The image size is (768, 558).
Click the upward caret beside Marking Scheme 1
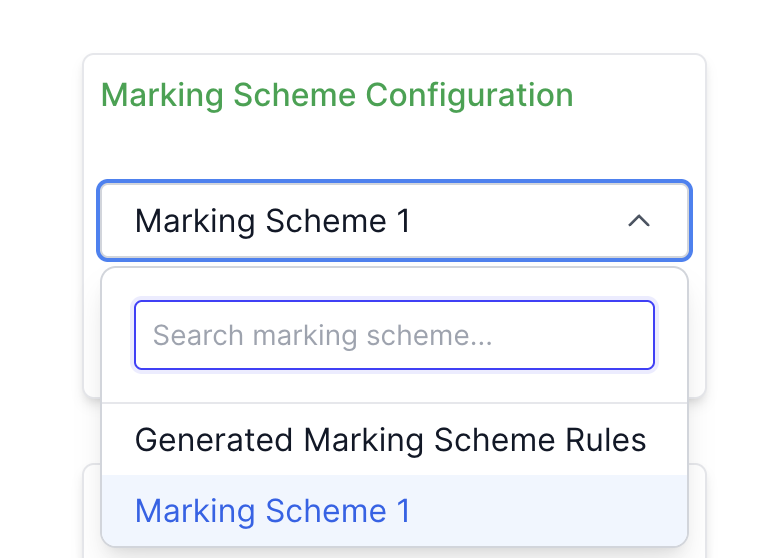638,221
